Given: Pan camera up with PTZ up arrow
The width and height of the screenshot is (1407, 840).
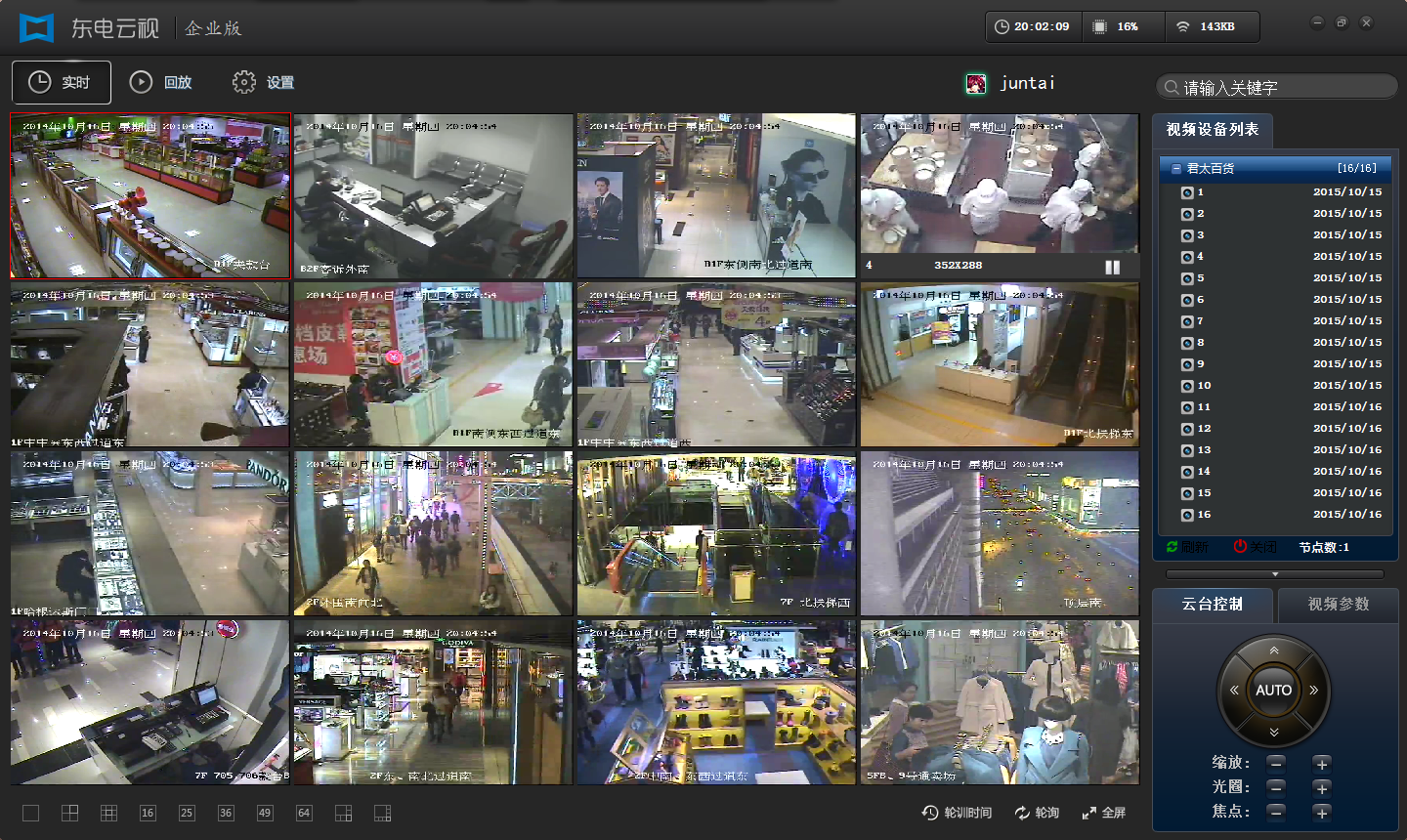Looking at the screenshot, I should (1273, 651).
